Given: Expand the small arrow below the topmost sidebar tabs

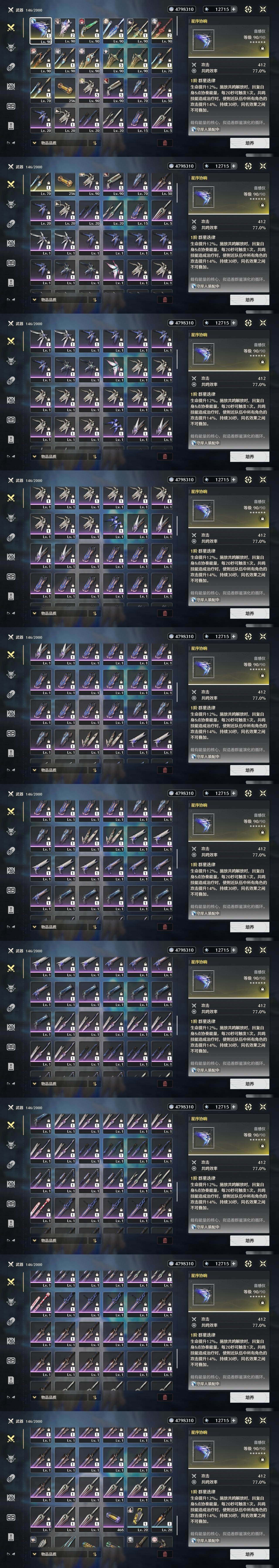Looking at the screenshot, I should 10,143.
